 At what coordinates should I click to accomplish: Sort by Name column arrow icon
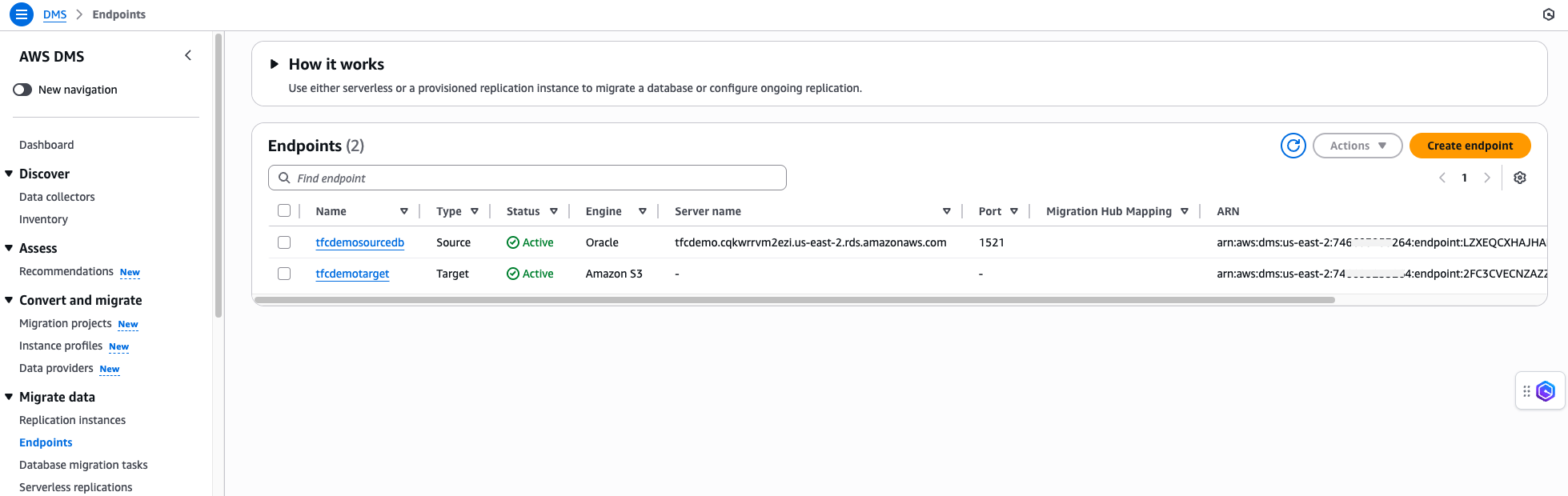tap(403, 211)
